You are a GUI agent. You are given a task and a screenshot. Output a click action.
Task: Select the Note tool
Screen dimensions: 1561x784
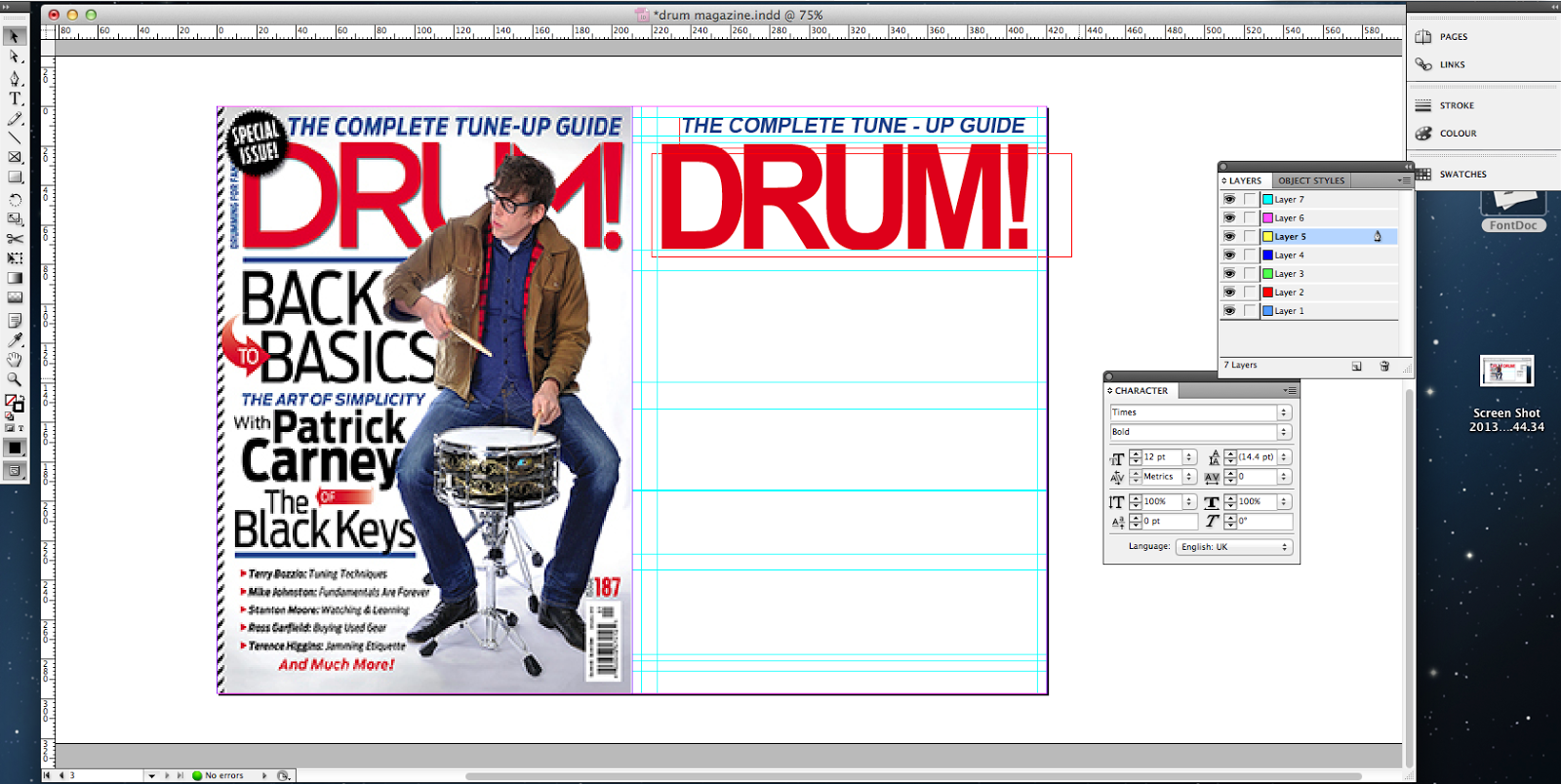pos(15,320)
